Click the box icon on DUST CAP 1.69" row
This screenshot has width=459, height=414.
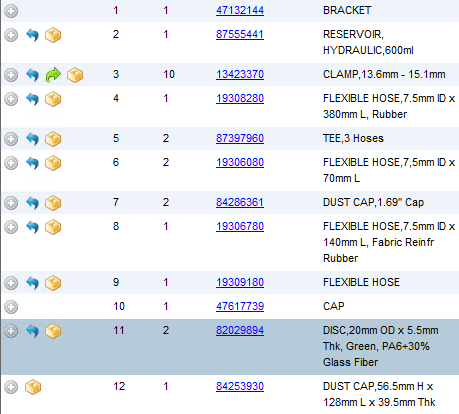pyautogui.click(x=53, y=203)
